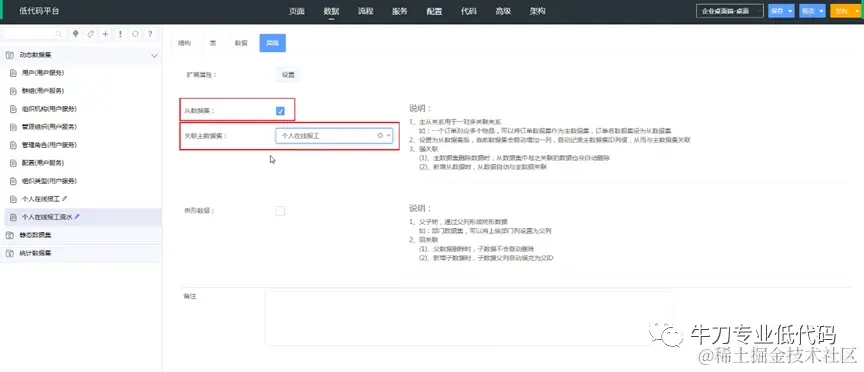Open the 高级 item in top navigation bar
The height and width of the screenshot is (372, 864).
[503, 11]
